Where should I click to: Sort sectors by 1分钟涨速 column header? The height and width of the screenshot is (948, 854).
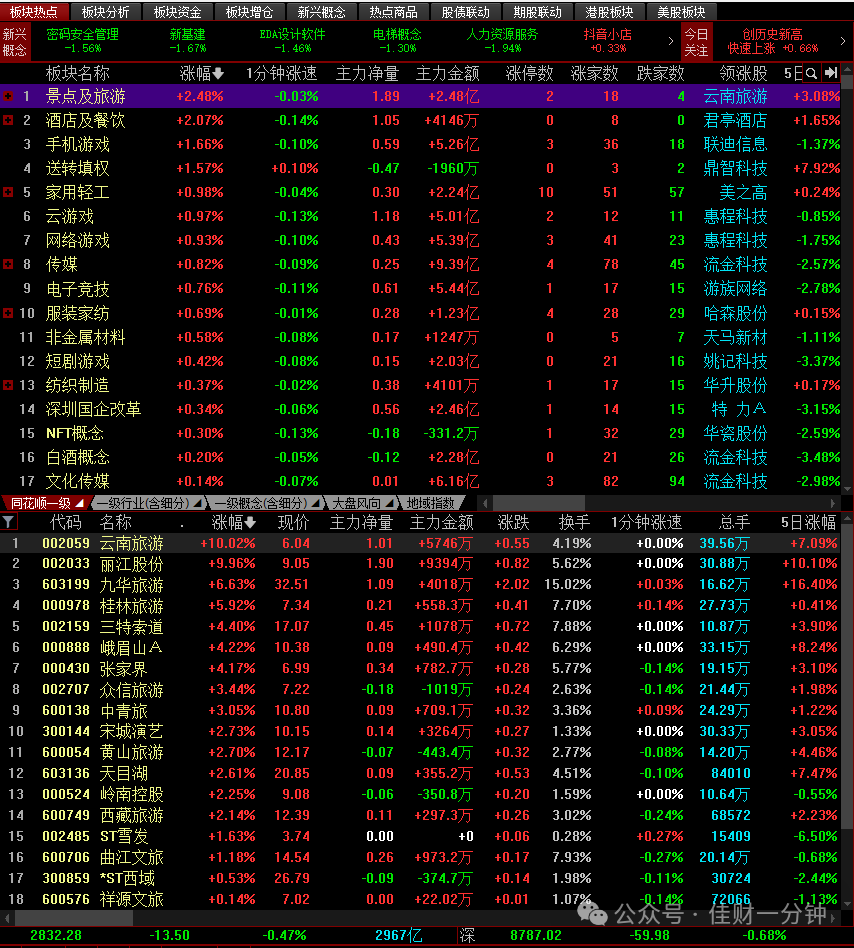[x=281, y=74]
